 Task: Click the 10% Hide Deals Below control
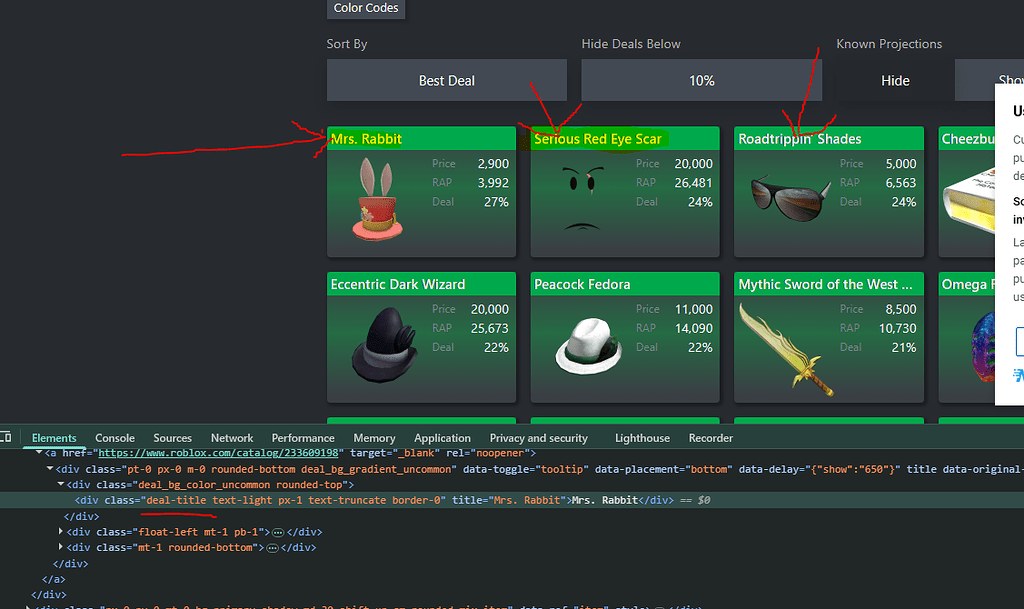700,80
